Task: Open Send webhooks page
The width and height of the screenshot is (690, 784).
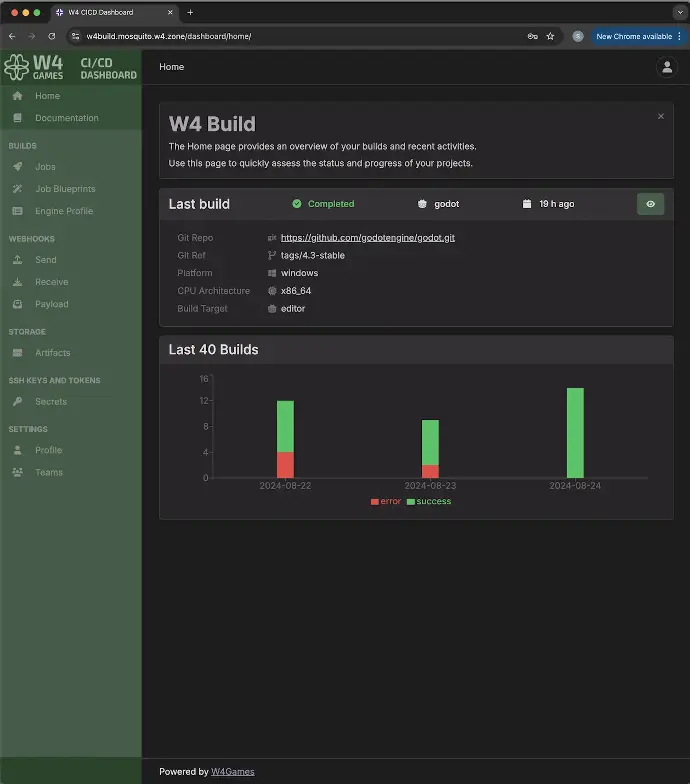Action: (x=46, y=260)
